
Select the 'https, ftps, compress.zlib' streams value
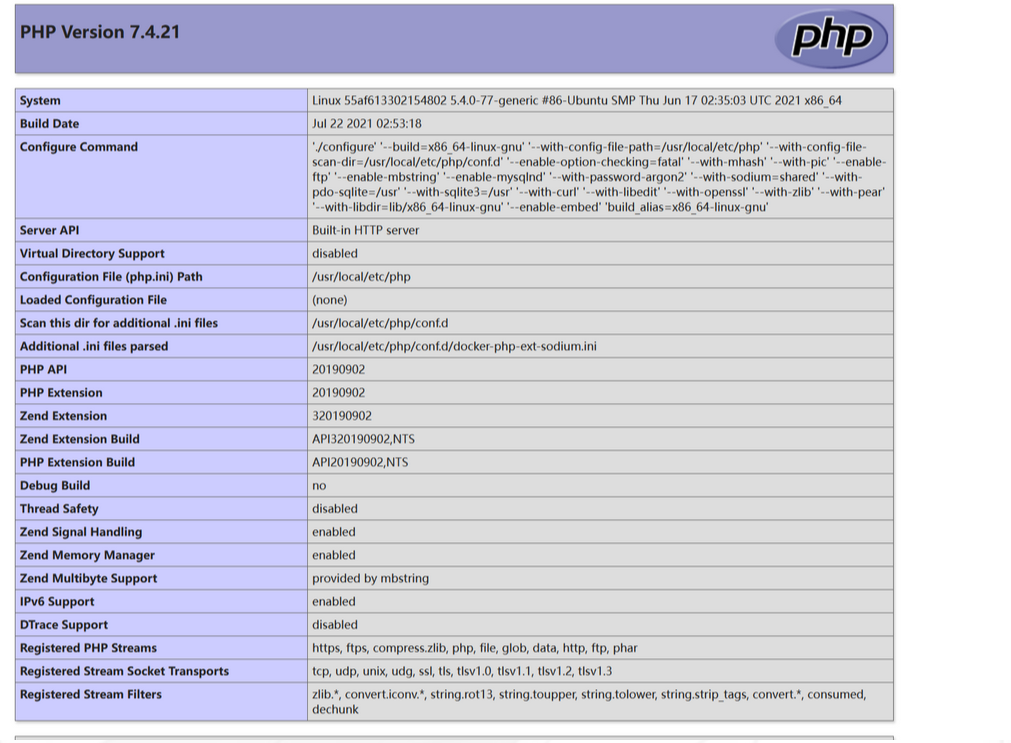tap(475, 648)
